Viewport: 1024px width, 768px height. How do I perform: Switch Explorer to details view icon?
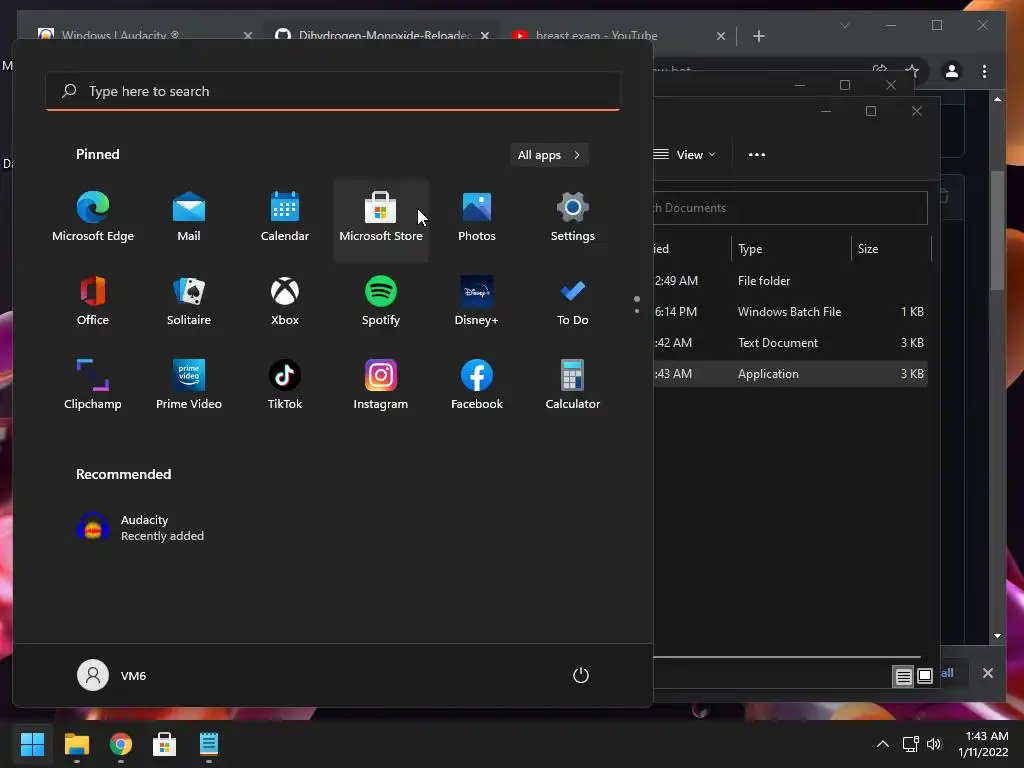903,676
